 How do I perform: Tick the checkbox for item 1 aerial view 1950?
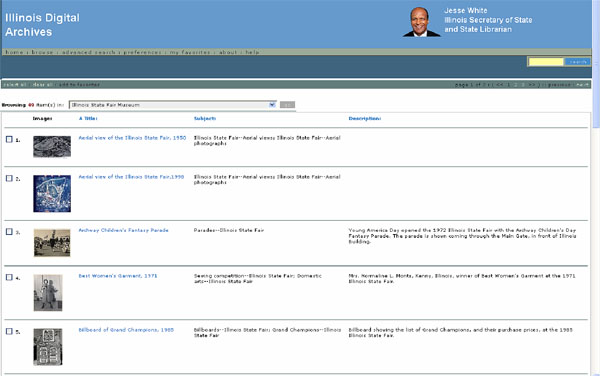[9, 139]
